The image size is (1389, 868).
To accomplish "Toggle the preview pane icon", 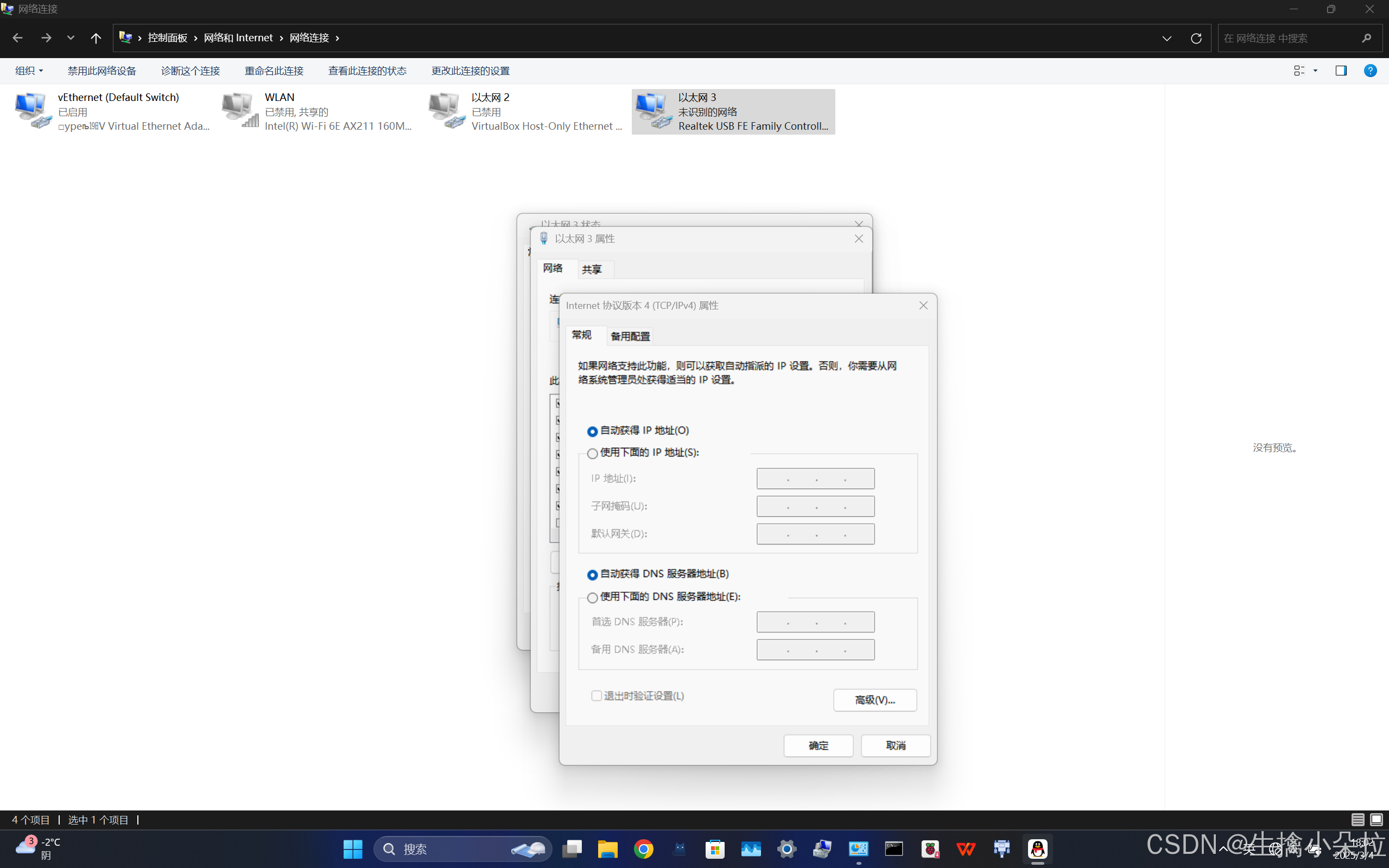I will click(1341, 71).
